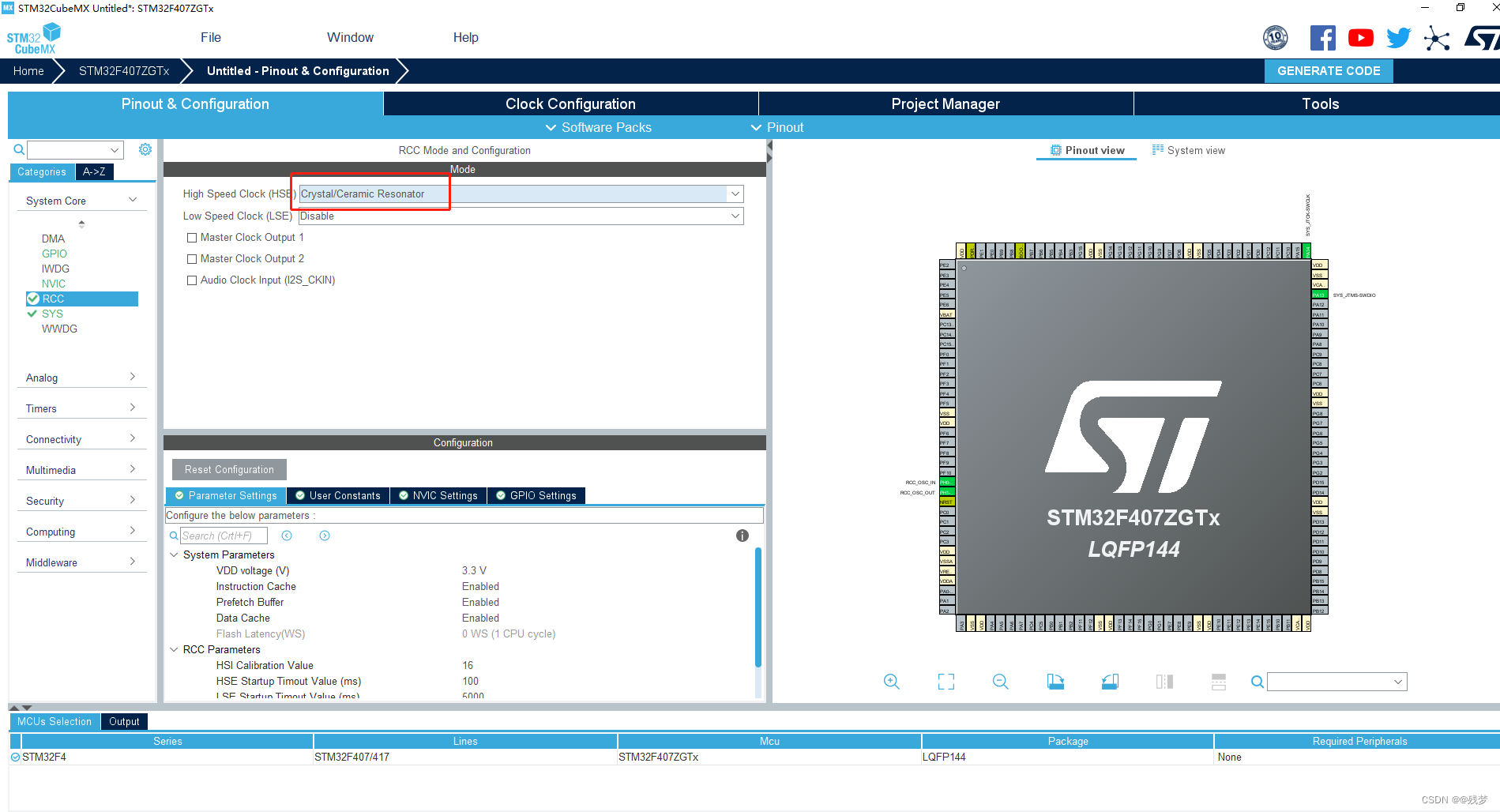
Task: Open the Twitter page icon
Action: tap(1398, 37)
